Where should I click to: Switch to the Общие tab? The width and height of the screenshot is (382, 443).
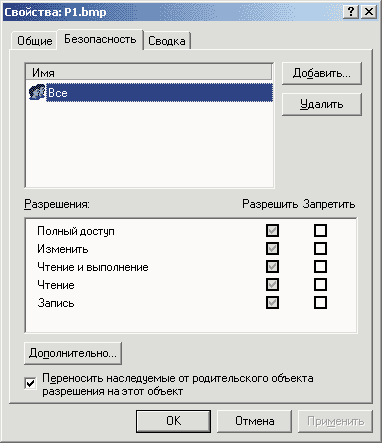click(x=34, y=41)
